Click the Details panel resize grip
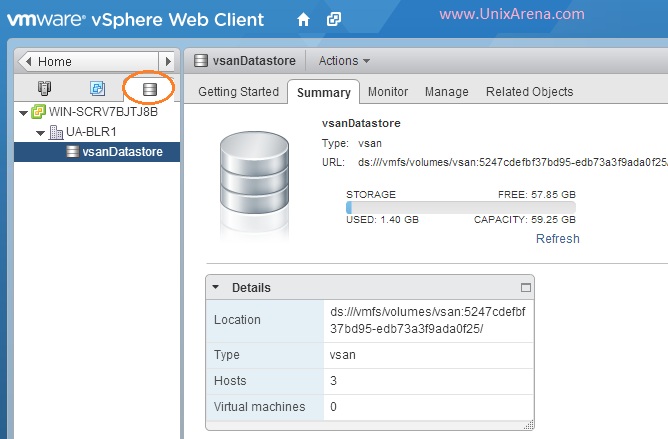This screenshot has height=439, width=668. 529,425
